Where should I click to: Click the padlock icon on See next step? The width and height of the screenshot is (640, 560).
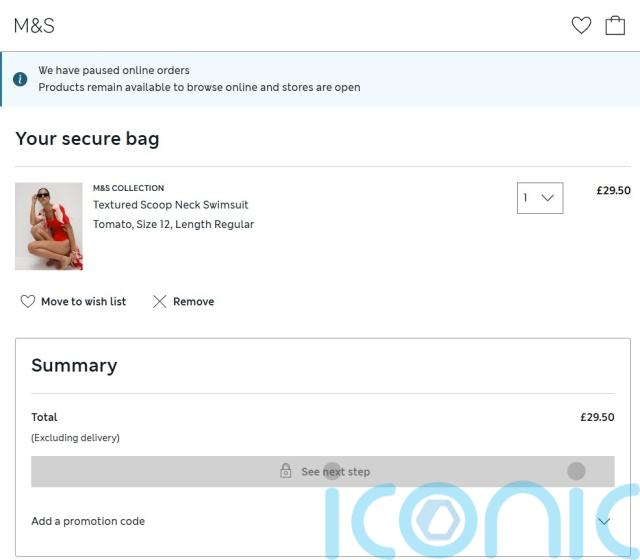(286, 471)
